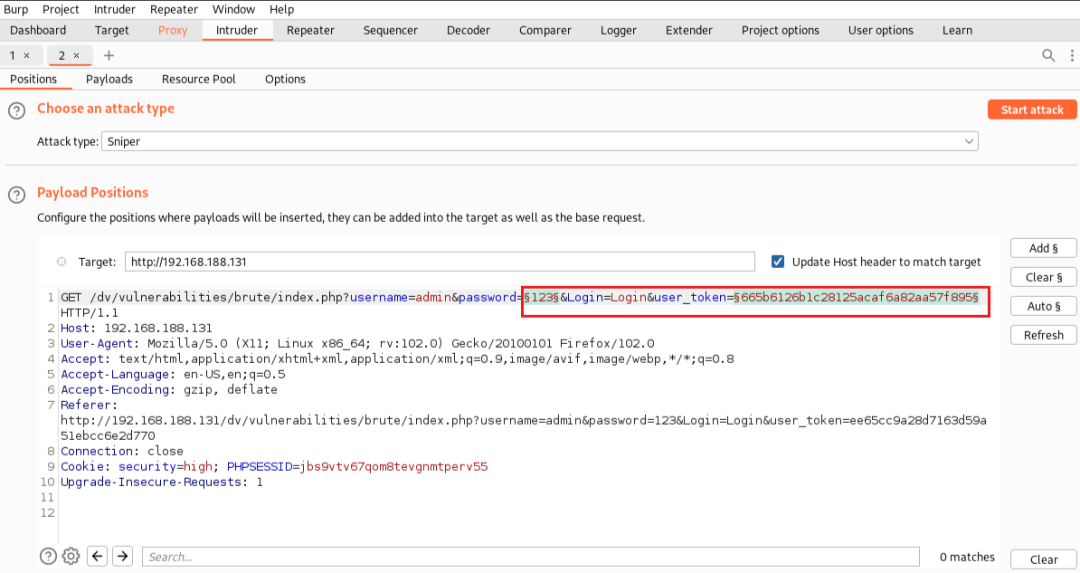Open help for Choose an attack type
Viewport: 1080px width, 573px height.
point(17,110)
